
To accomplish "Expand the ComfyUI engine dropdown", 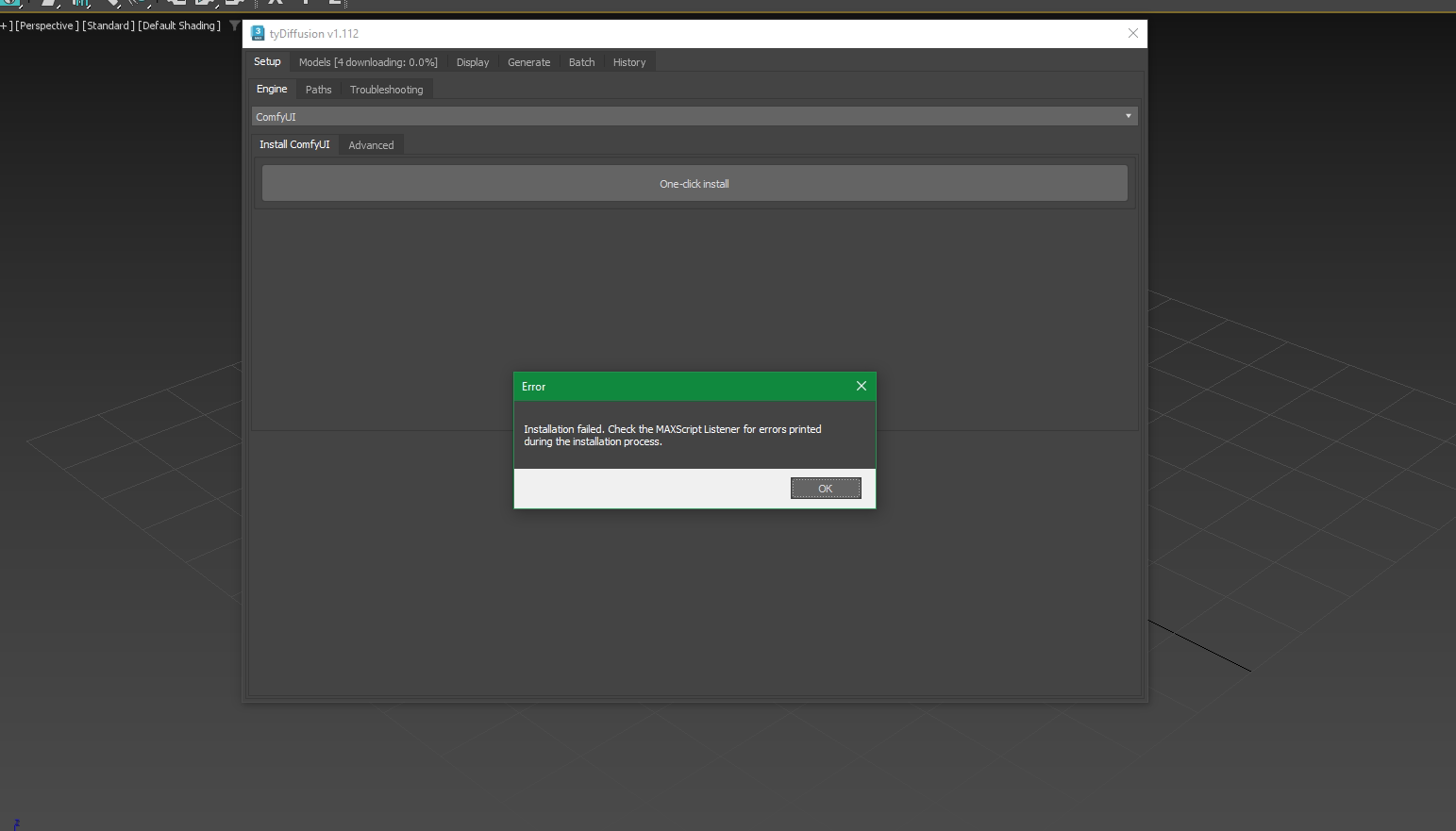I will point(695,116).
